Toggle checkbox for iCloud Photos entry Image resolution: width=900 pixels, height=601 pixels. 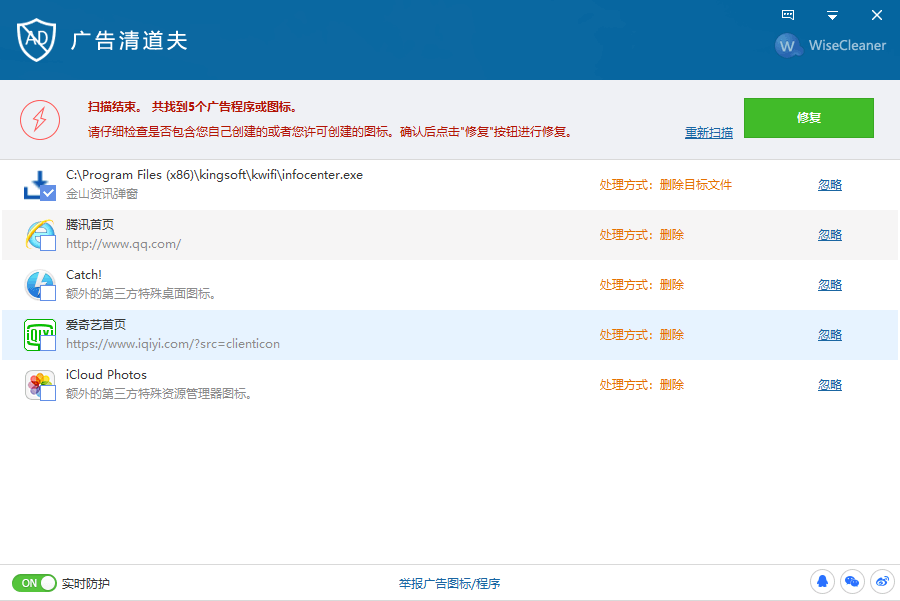tap(48, 393)
